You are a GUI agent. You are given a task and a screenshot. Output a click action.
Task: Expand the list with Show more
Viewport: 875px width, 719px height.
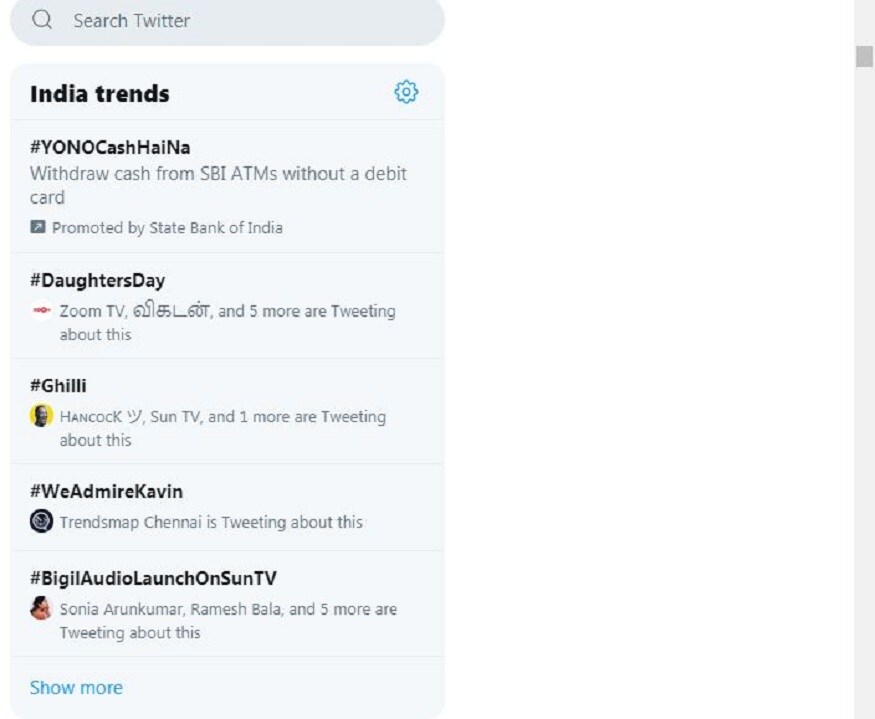[x=76, y=687]
